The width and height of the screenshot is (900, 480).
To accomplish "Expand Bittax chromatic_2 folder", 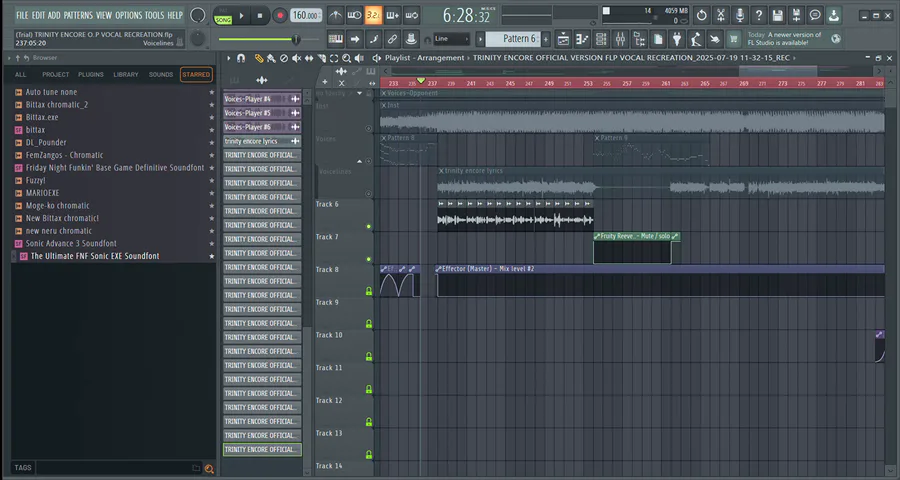I will (x=18, y=104).
